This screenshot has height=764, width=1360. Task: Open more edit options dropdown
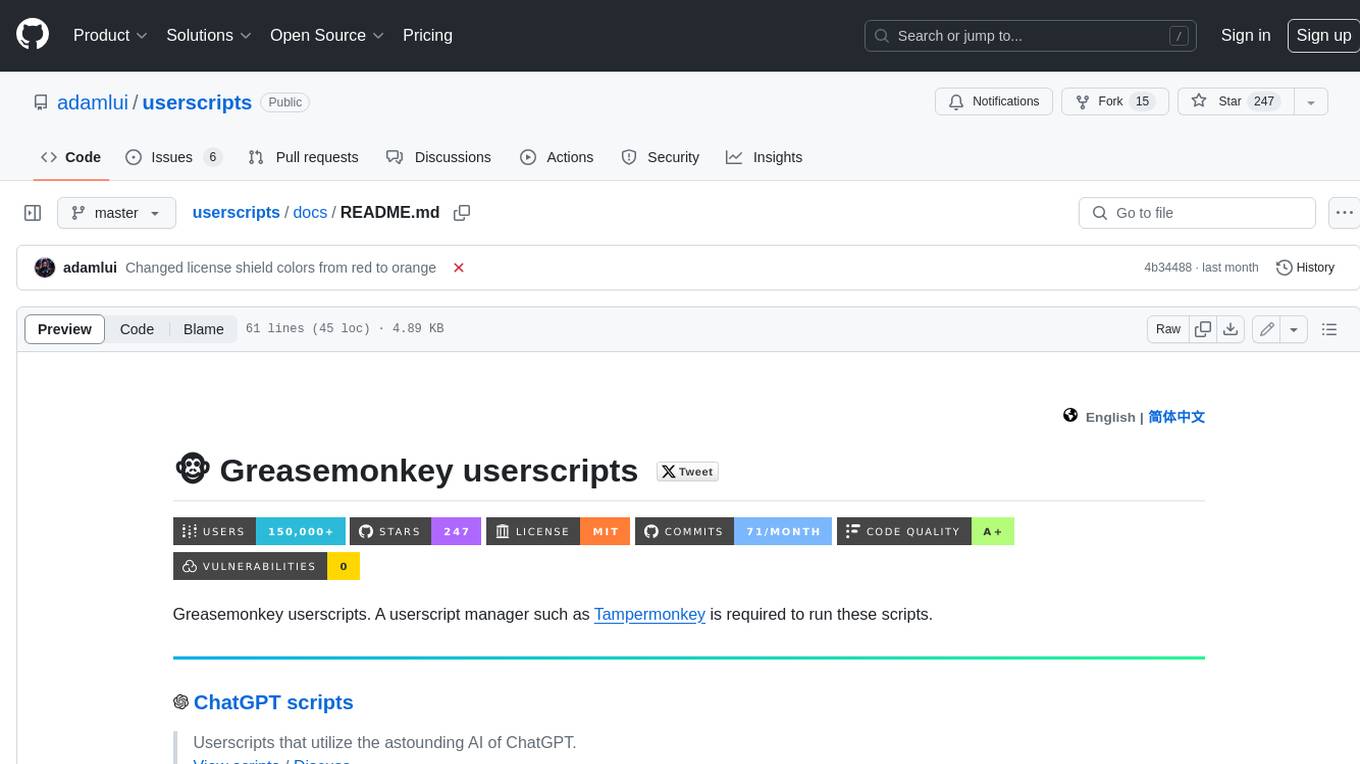click(x=1294, y=329)
